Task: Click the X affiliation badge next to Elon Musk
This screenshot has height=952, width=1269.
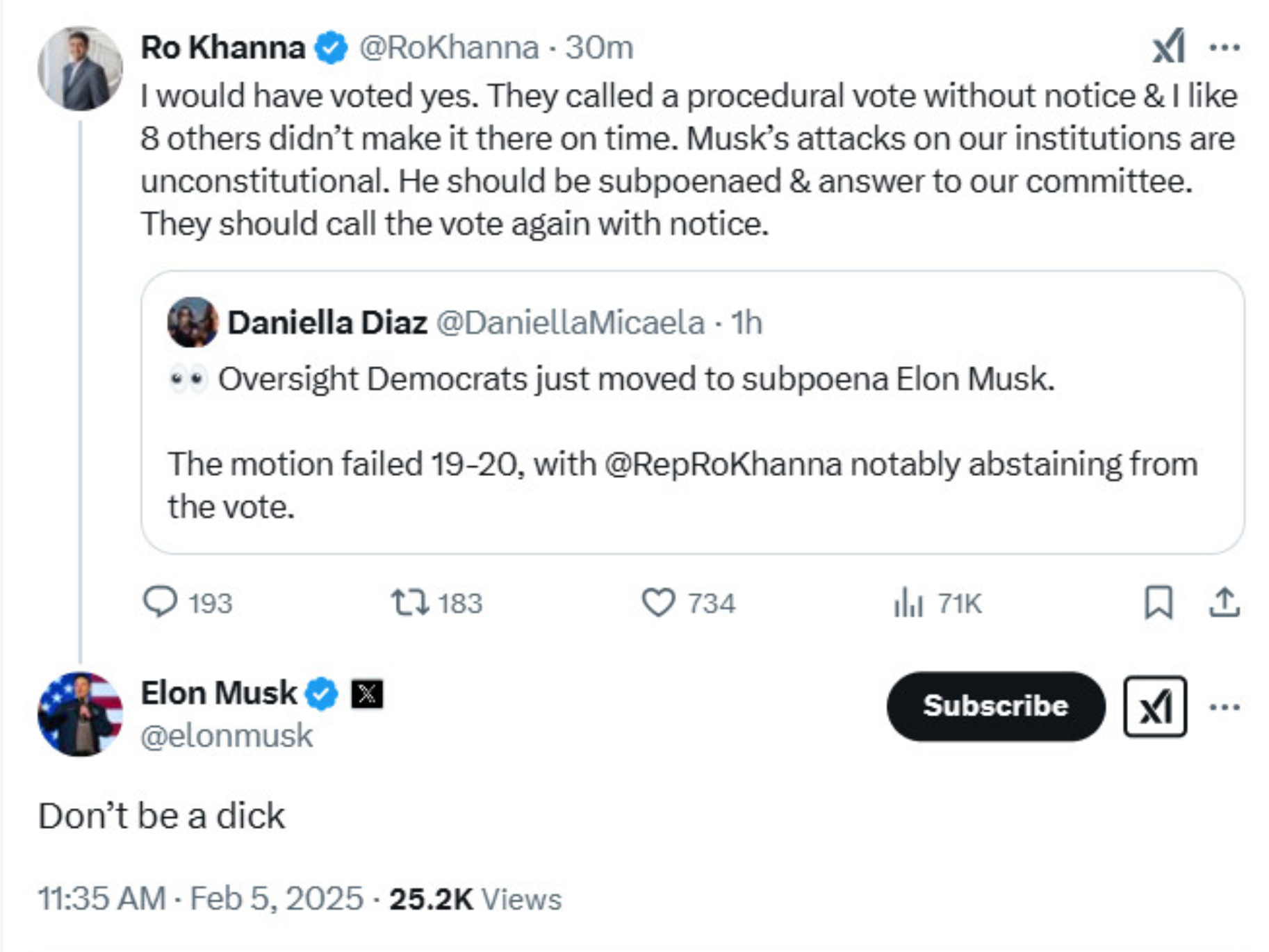Action: point(367,693)
